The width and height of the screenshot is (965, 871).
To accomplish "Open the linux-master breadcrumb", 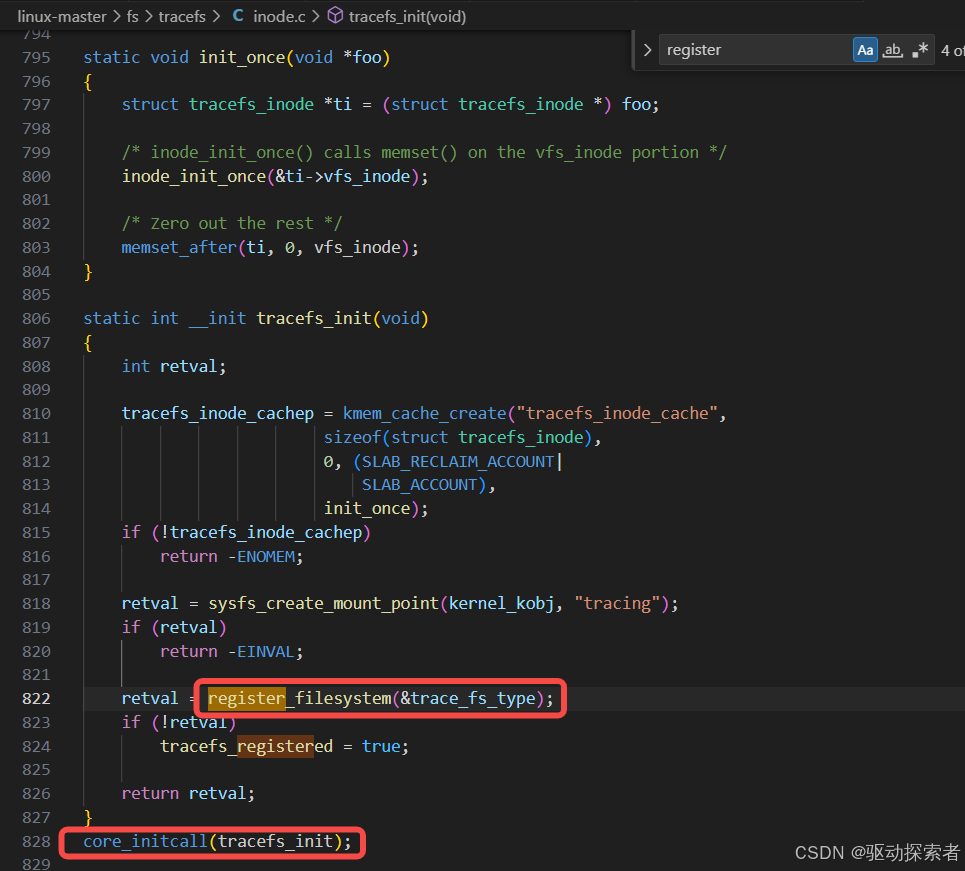I will [62, 17].
